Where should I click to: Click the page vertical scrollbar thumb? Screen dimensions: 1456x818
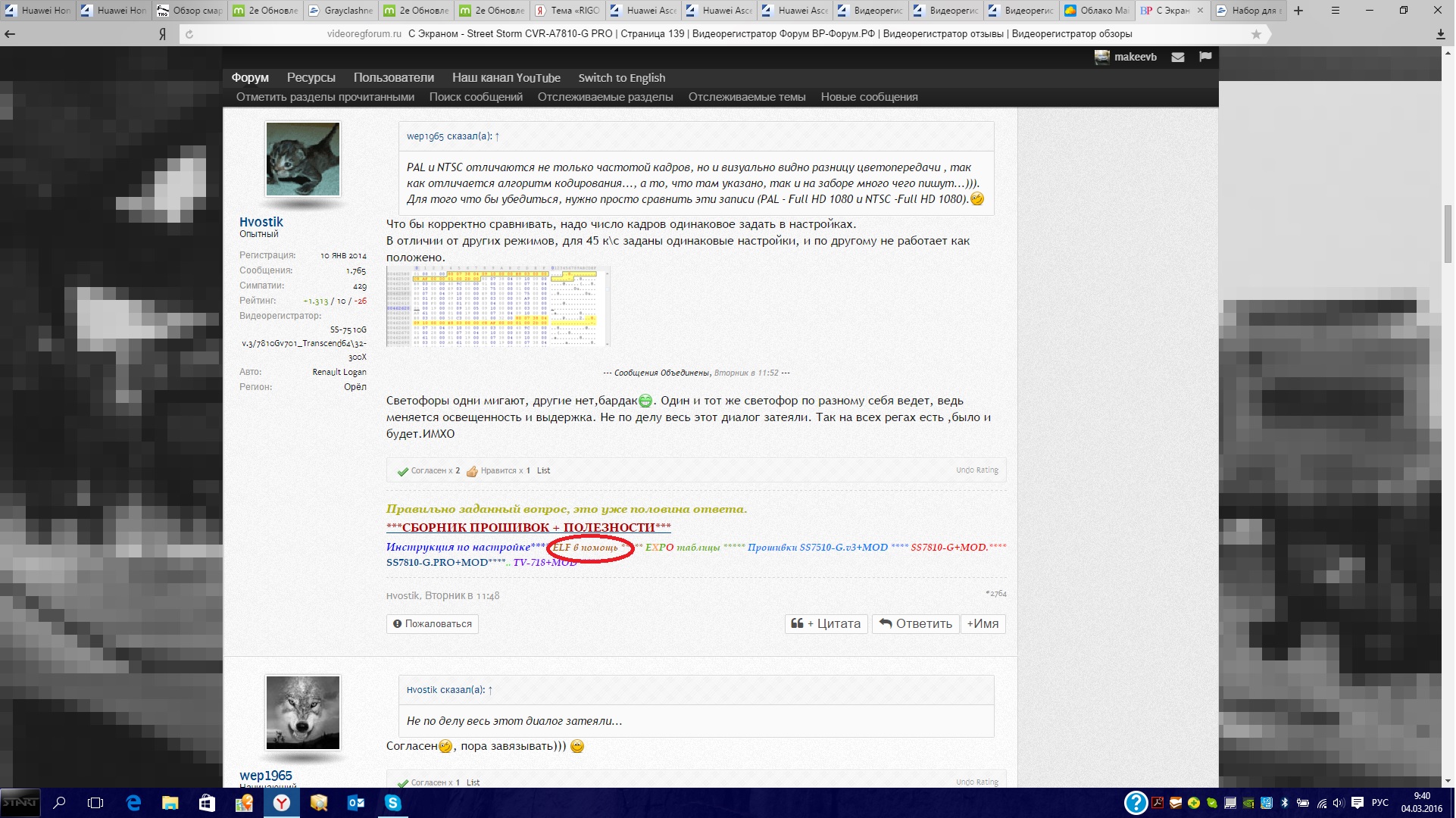tap(1448, 233)
